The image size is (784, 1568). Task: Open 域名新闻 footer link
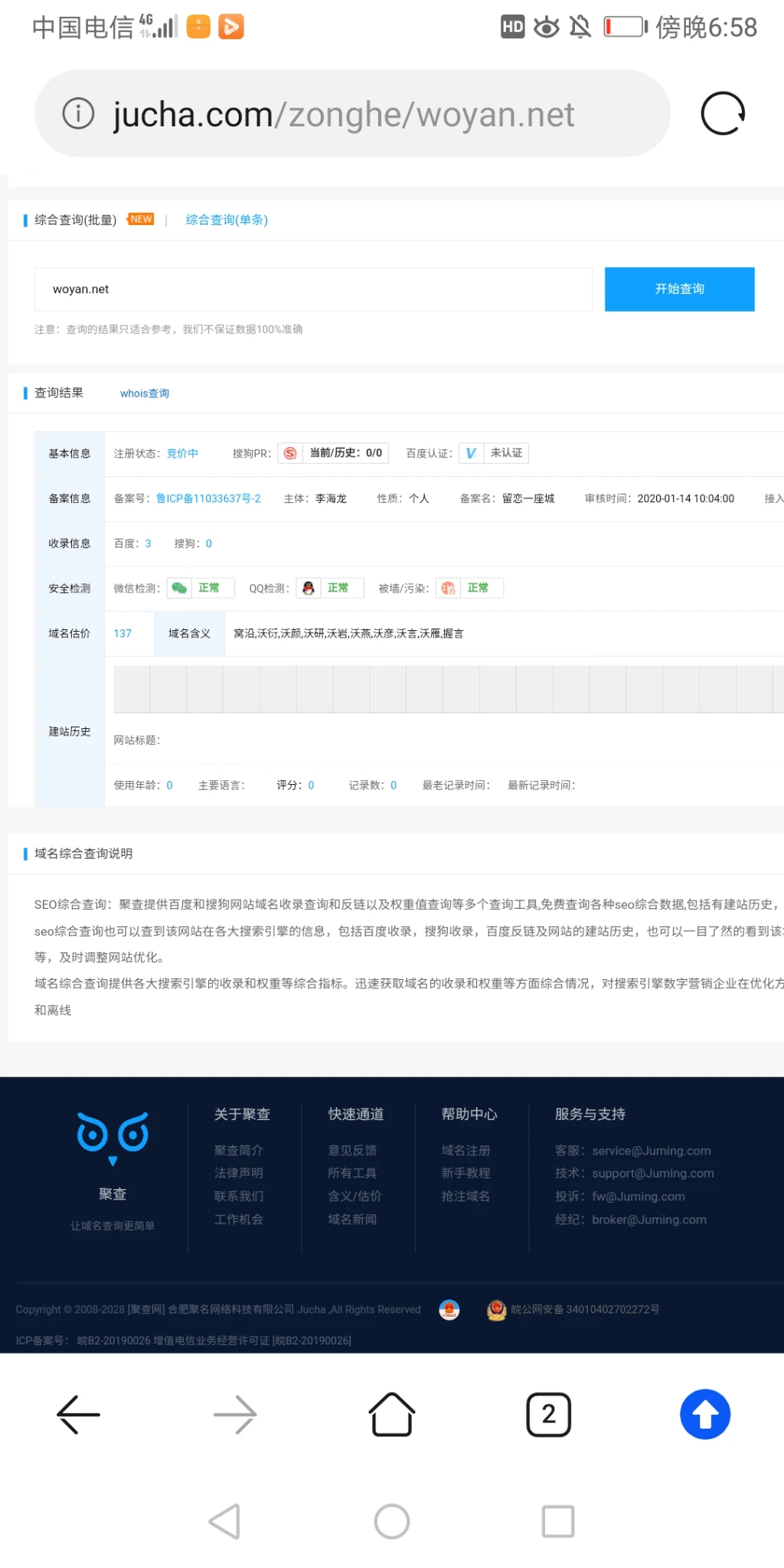click(x=352, y=1219)
